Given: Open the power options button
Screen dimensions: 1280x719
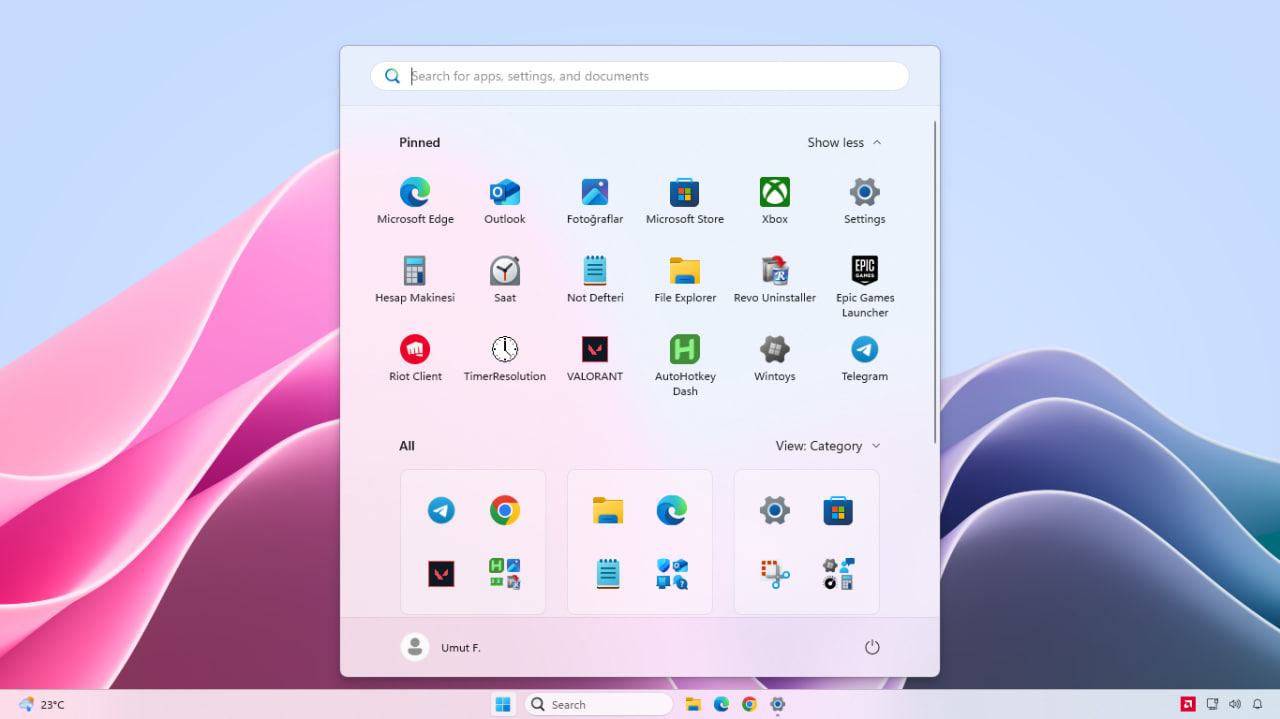Looking at the screenshot, I should pyautogui.click(x=872, y=647).
